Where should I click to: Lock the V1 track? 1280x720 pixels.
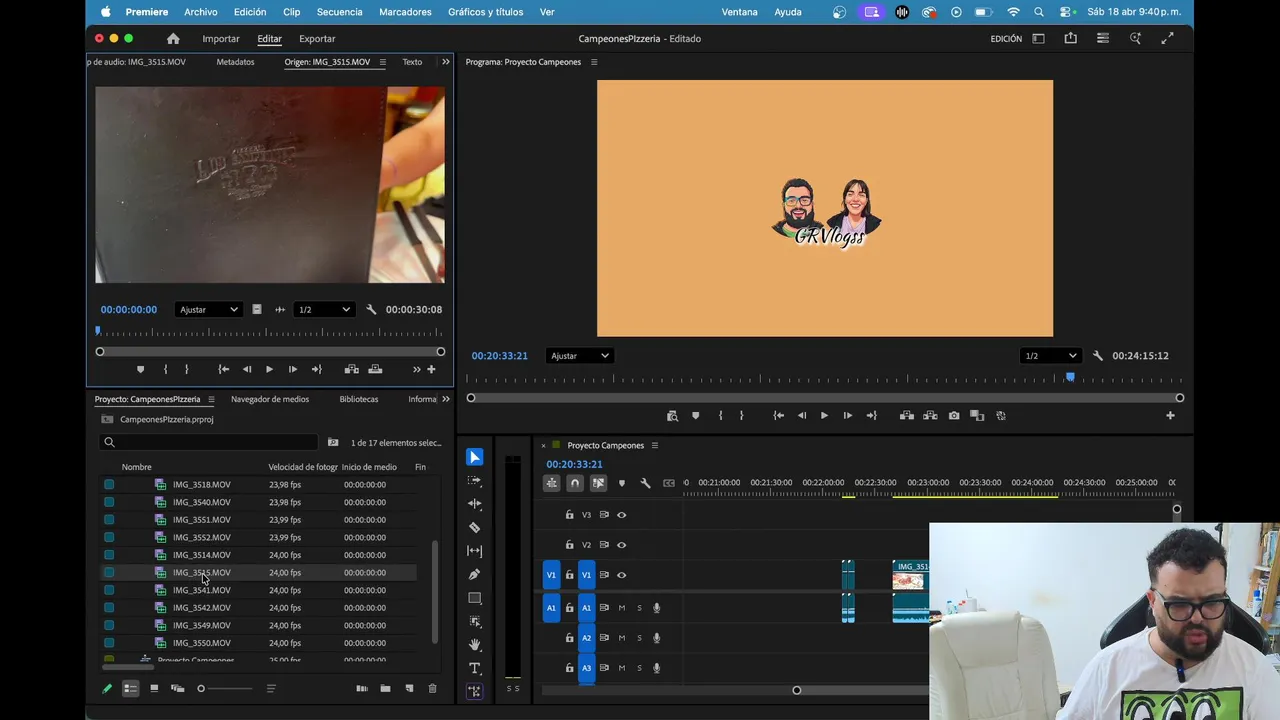point(569,575)
